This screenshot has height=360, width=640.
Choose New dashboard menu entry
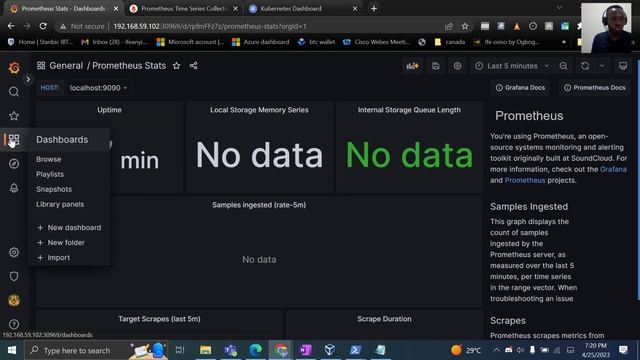click(x=69, y=228)
